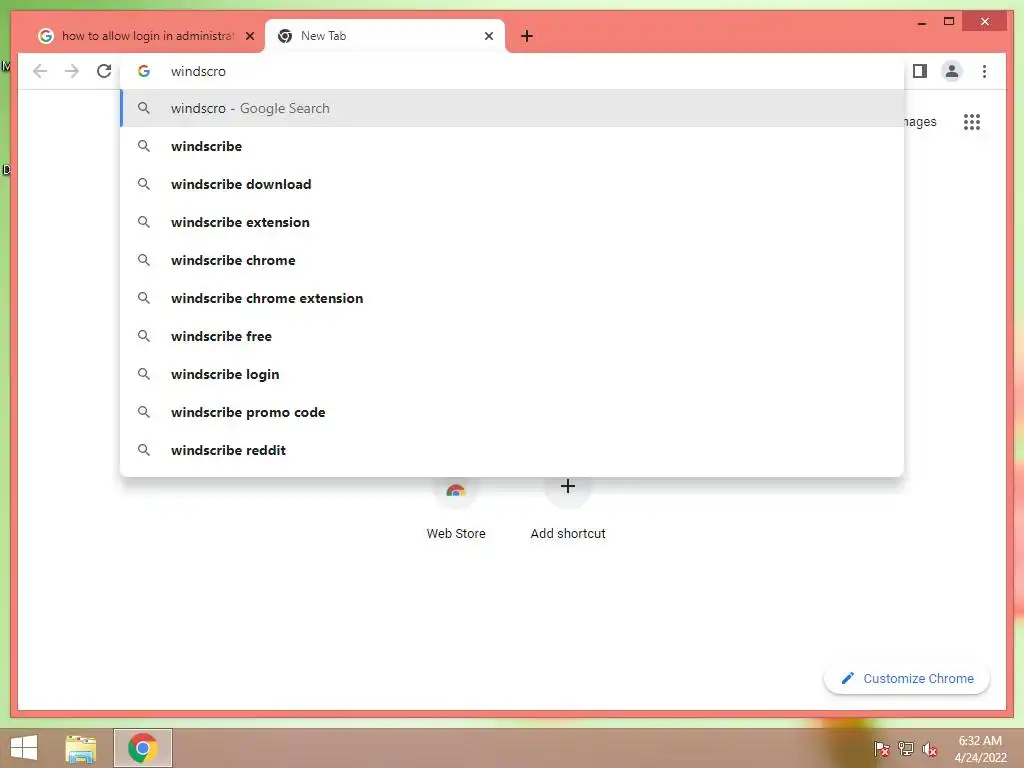
Task: Choose 'windscribe login' suggestion
Action: pyautogui.click(x=512, y=374)
